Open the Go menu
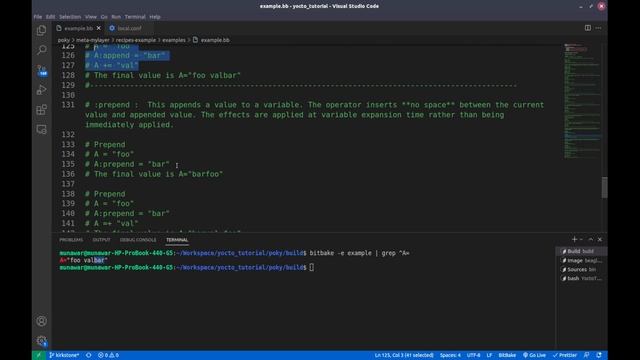The height and width of the screenshot is (360, 640). tap(104, 17)
